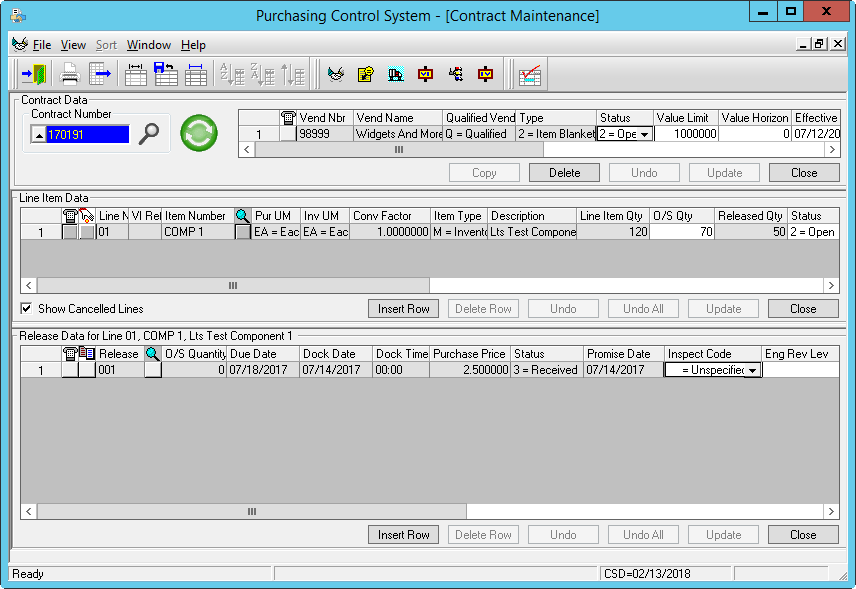Click the small person toolbar icon

(455, 74)
